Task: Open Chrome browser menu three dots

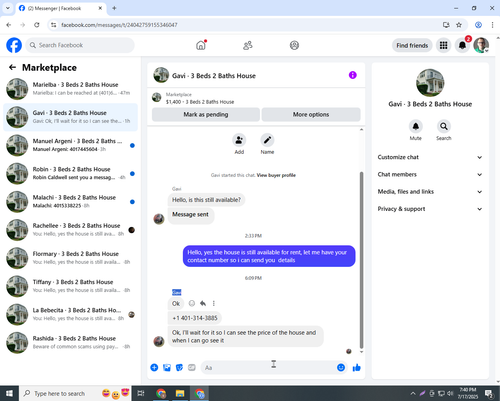Action: pyautogui.click(x=492, y=25)
